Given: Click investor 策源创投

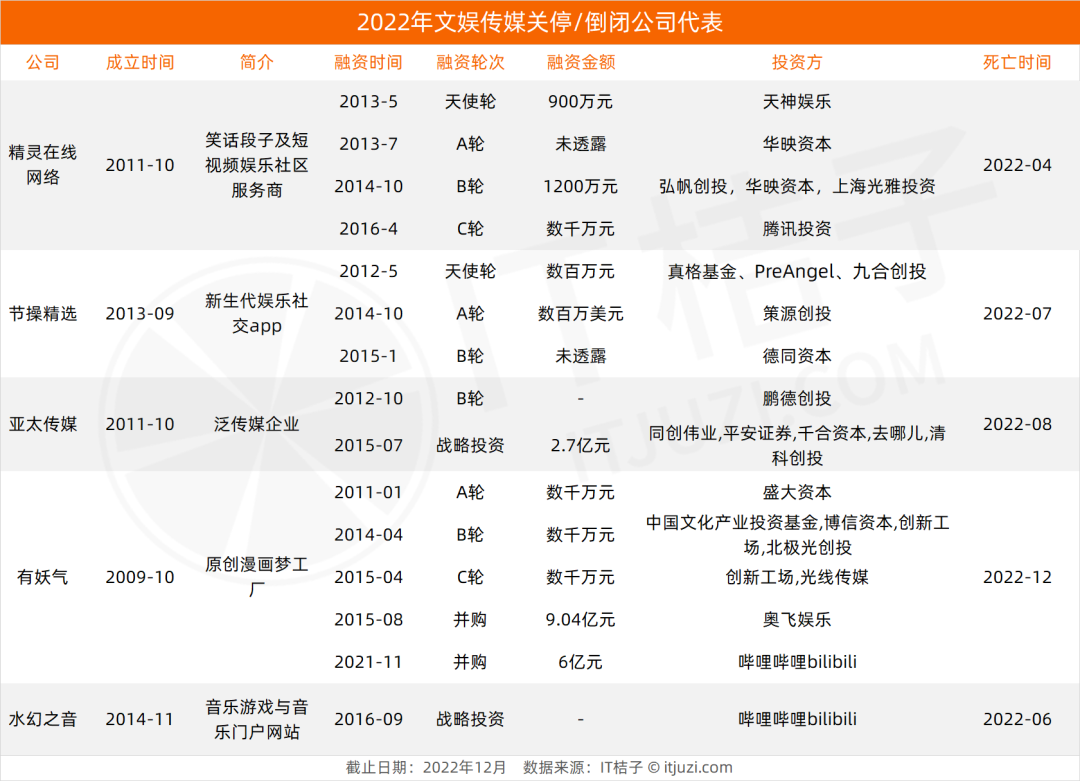Looking at the screenshot, I should pyautogui.click(x=797, y=313).
